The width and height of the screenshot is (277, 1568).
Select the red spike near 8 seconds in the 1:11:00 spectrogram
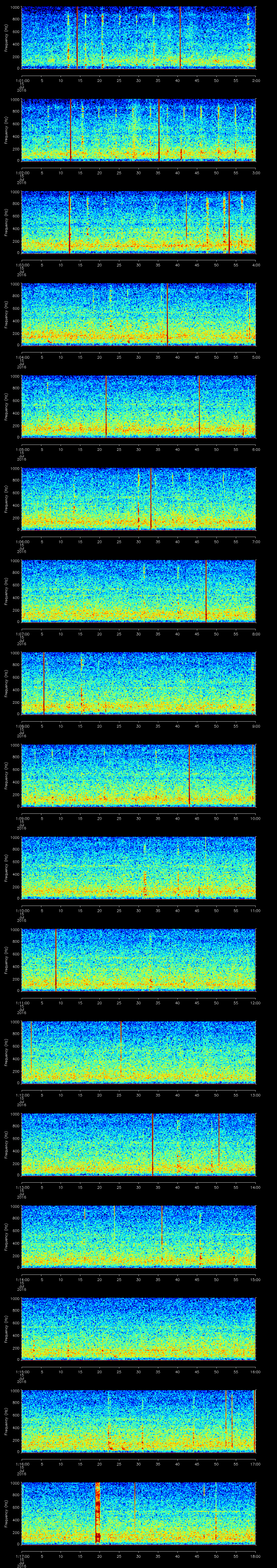pos(56,960)
